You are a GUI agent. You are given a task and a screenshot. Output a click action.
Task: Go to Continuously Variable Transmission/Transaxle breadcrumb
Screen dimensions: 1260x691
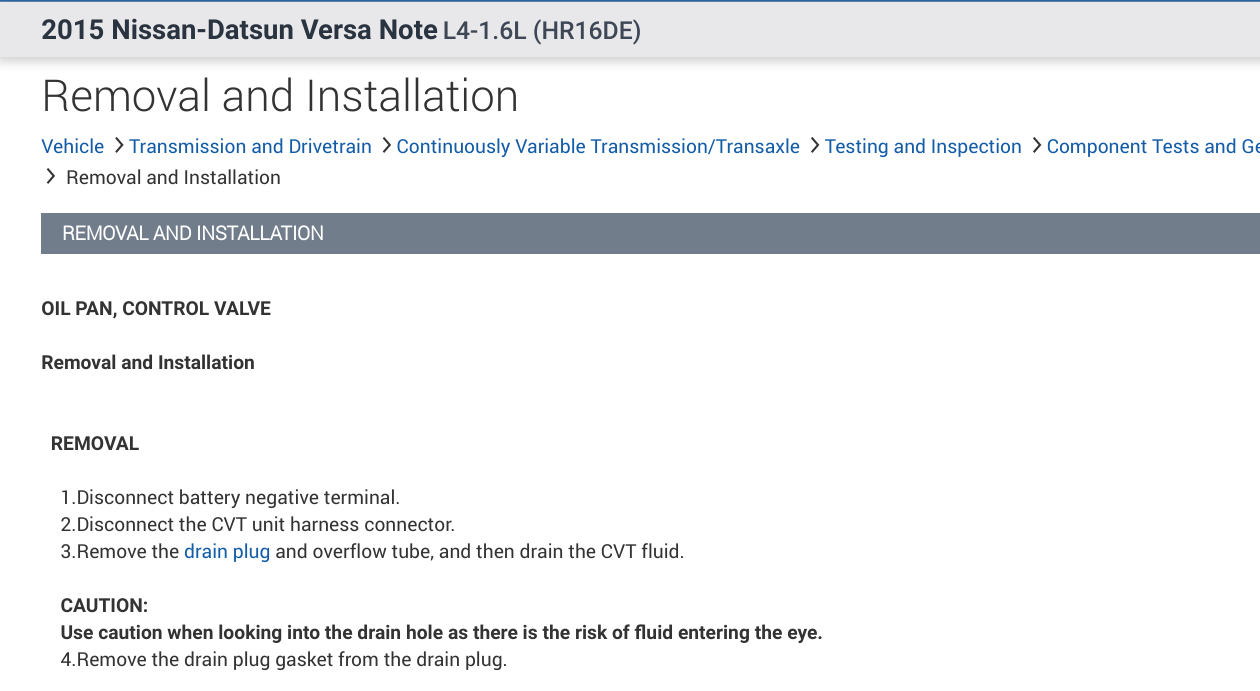pos(598,147)
